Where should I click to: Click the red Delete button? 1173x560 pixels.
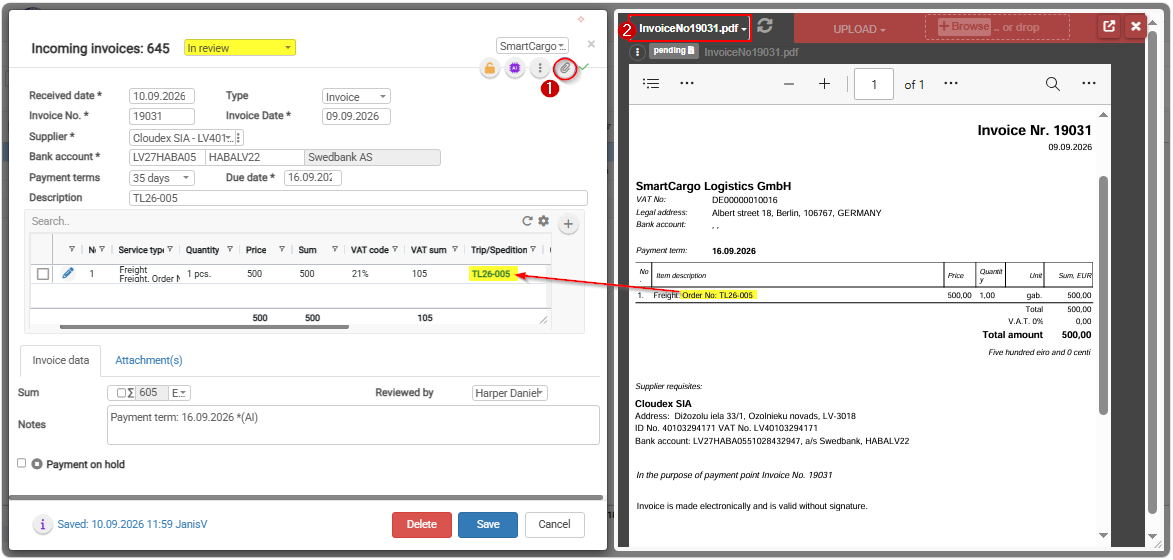(422, 525)
